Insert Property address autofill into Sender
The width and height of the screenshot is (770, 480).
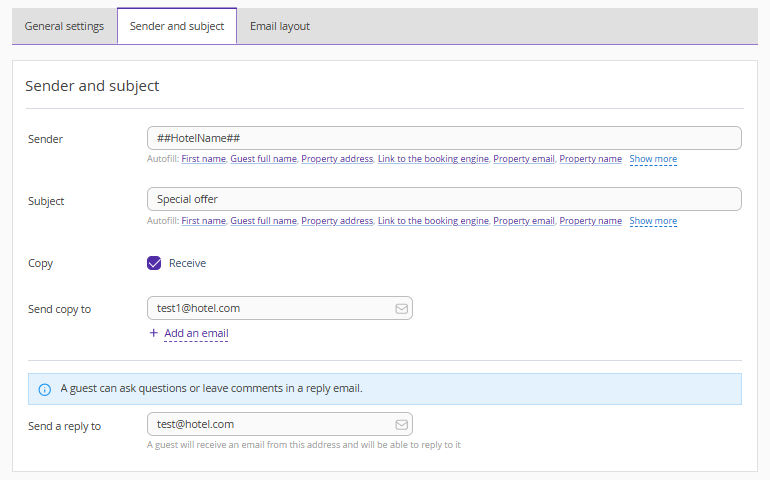pos(337,159)
